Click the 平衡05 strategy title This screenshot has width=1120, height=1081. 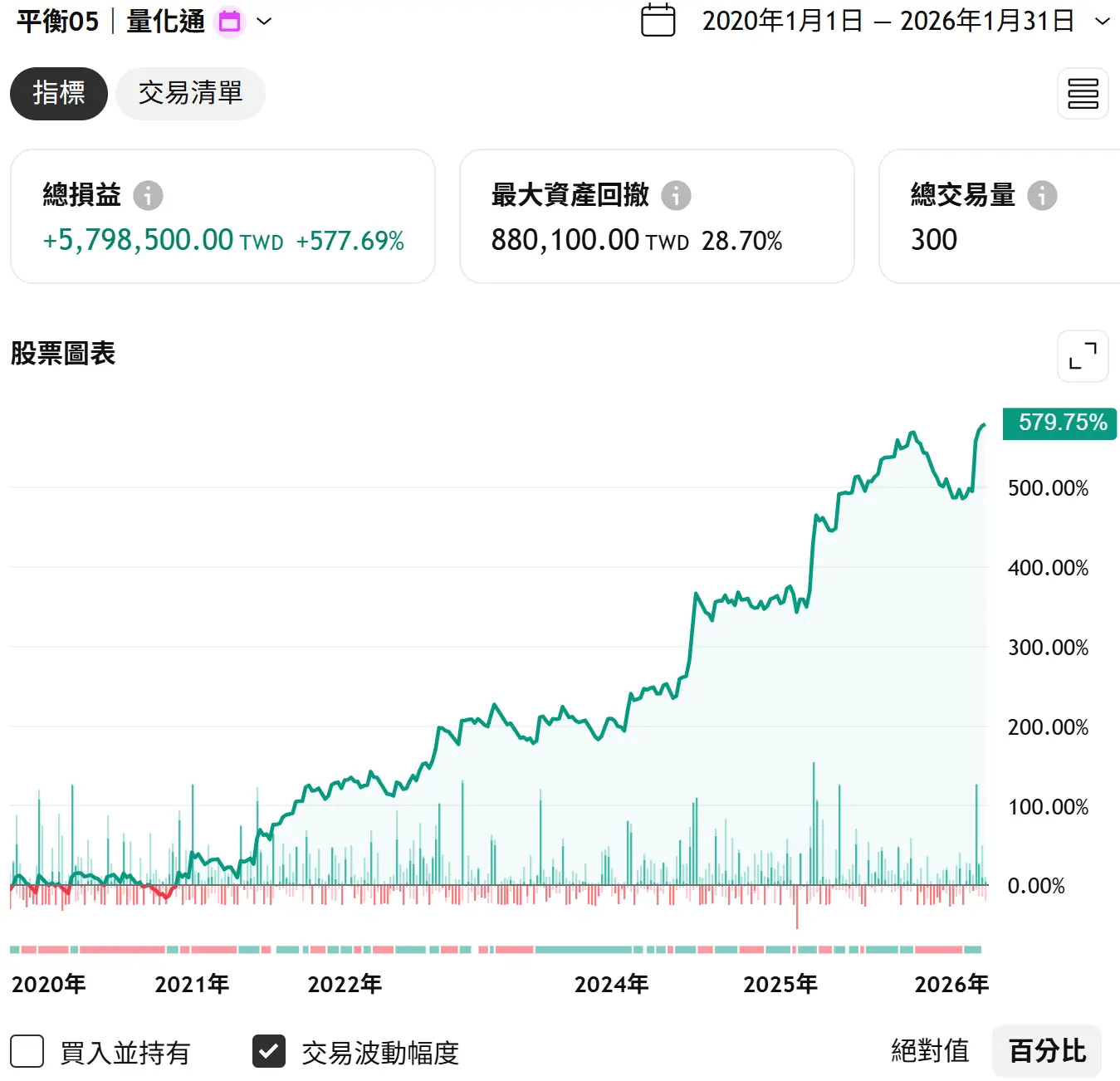click(57, 22)
